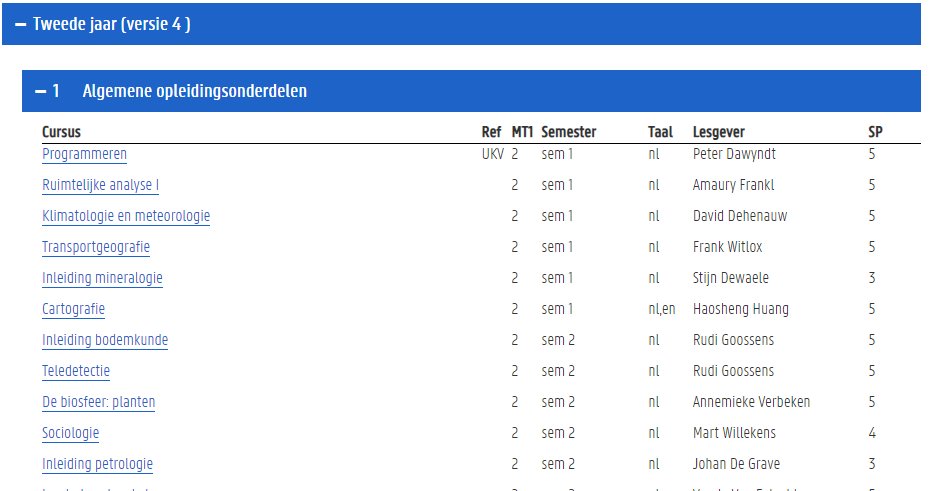The height and width of the screenshot is (491, 929).
Task: Click the SP column header
Action: [875, 132]
